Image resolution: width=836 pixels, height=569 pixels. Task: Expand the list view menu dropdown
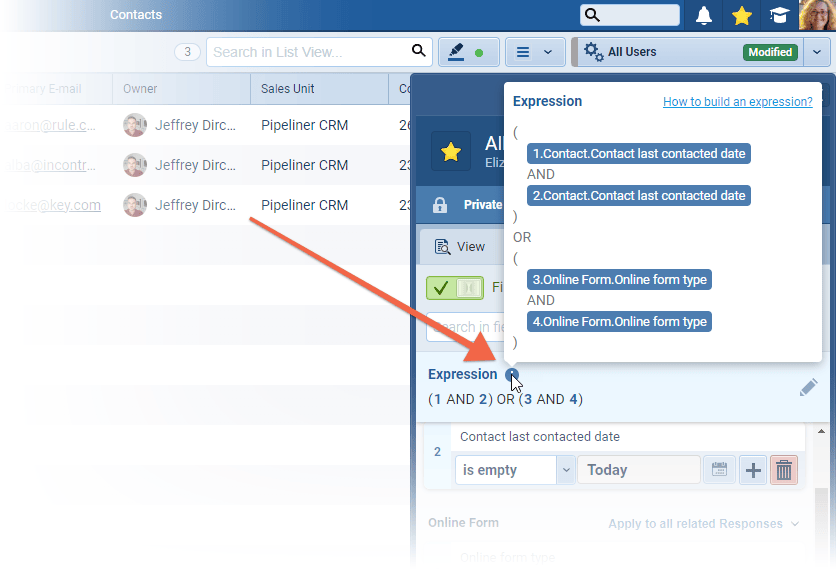tap(534, 52)
